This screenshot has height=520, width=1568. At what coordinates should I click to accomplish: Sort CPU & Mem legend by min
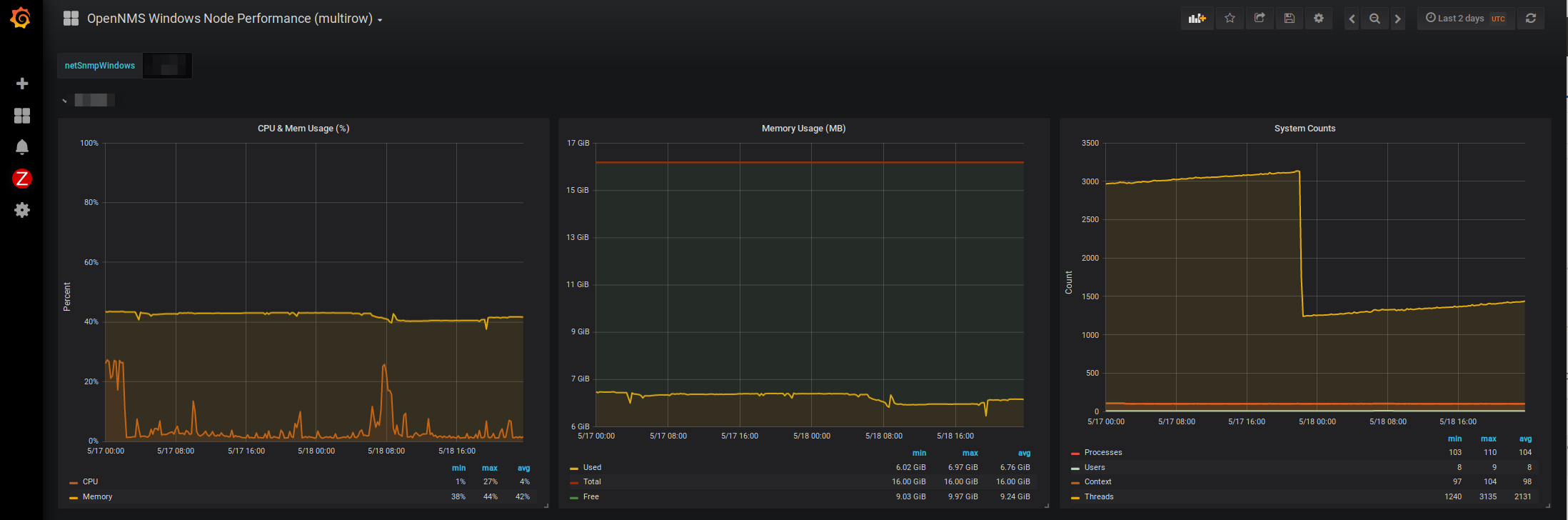pos(458,469)
